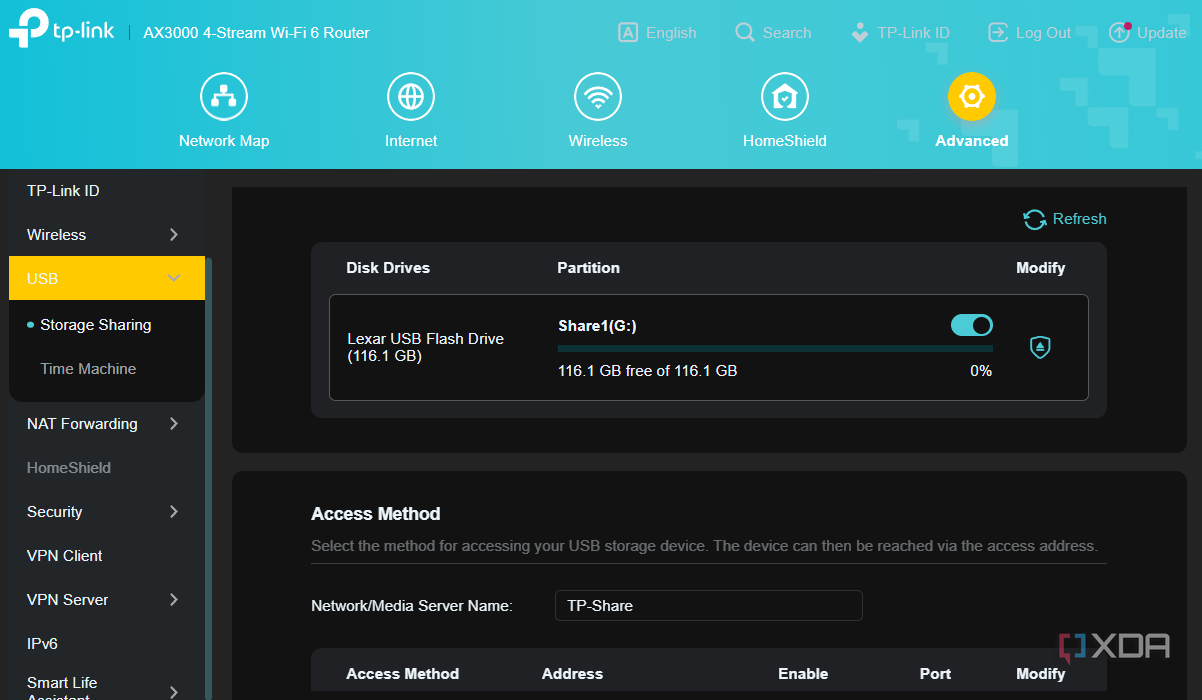Viewport: 1202px width, 700px height.
Task: Expand the Smart Life Assistant chevron
Action: point(174,691)
